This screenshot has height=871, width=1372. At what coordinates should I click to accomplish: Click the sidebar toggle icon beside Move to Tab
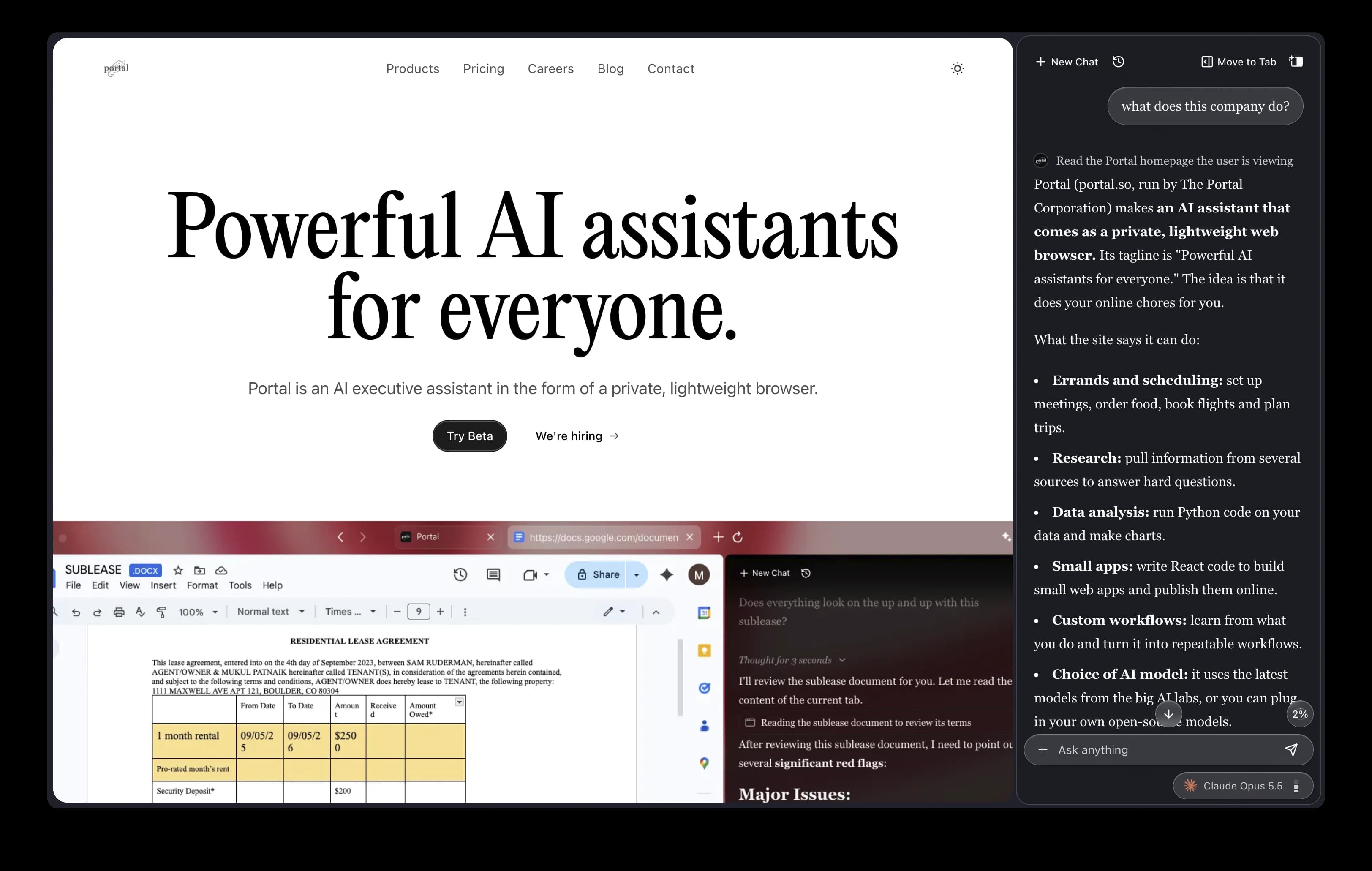coord(1296,62)
